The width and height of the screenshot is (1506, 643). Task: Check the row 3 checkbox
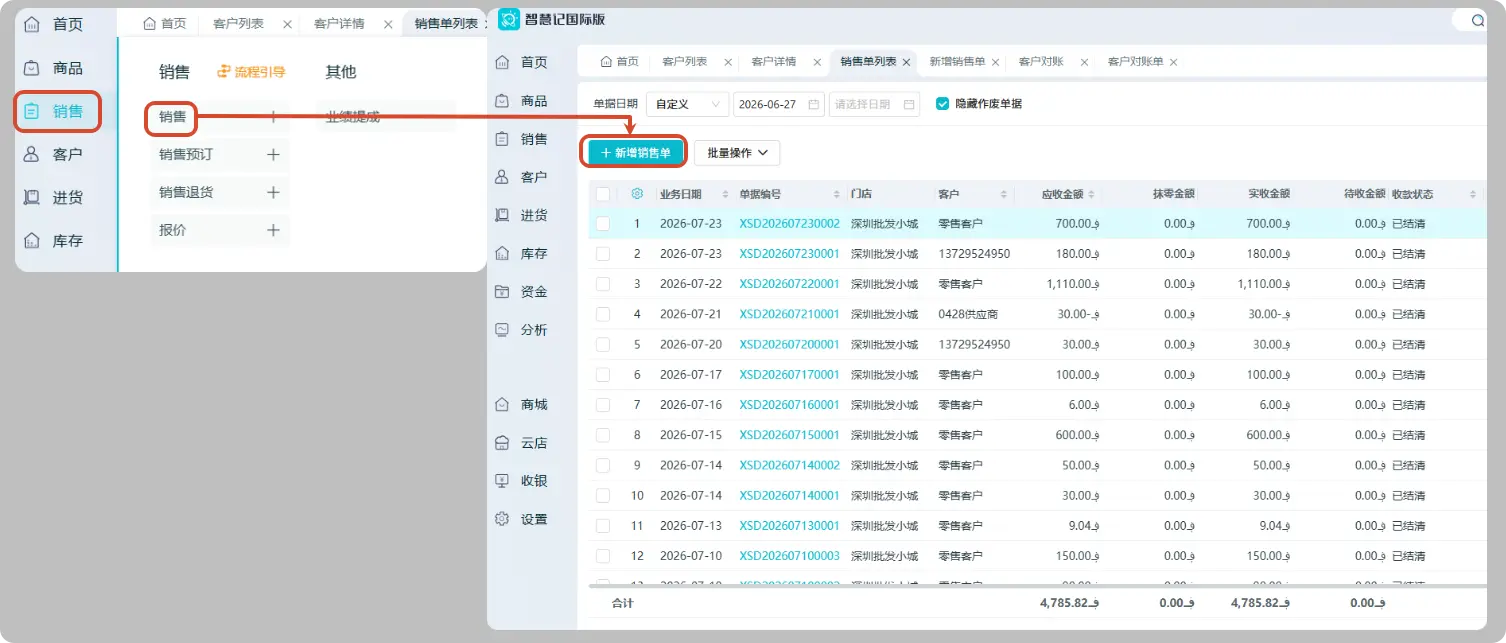(603, 284)
